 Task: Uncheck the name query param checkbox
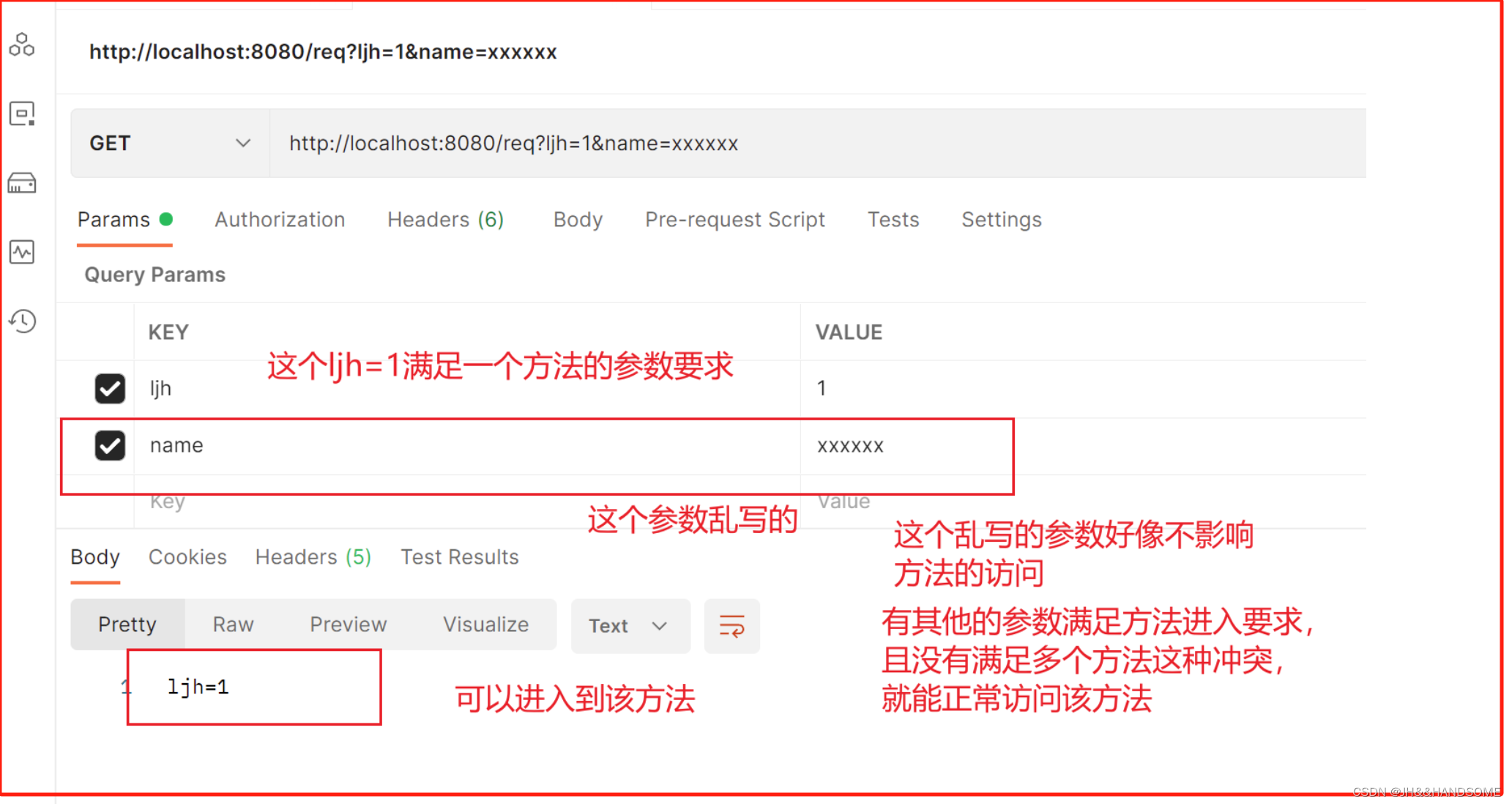click(110, 445)
